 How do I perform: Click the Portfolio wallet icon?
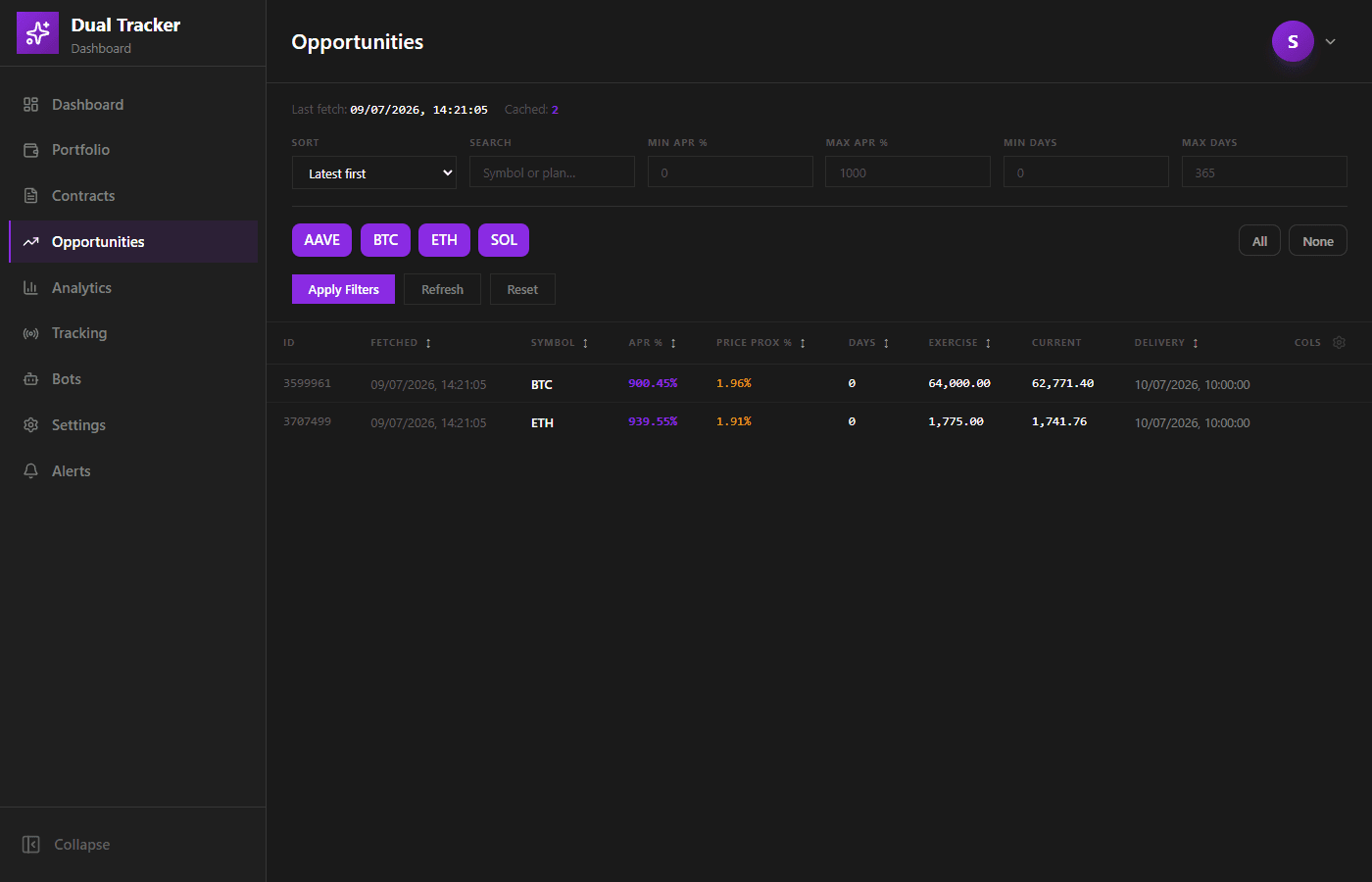click(x=30, y=150)
